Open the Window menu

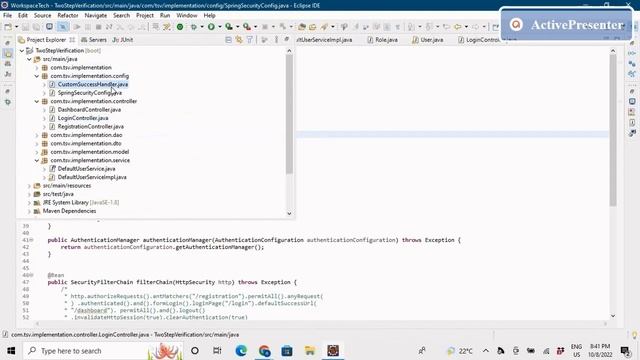[x=187, y=15]
